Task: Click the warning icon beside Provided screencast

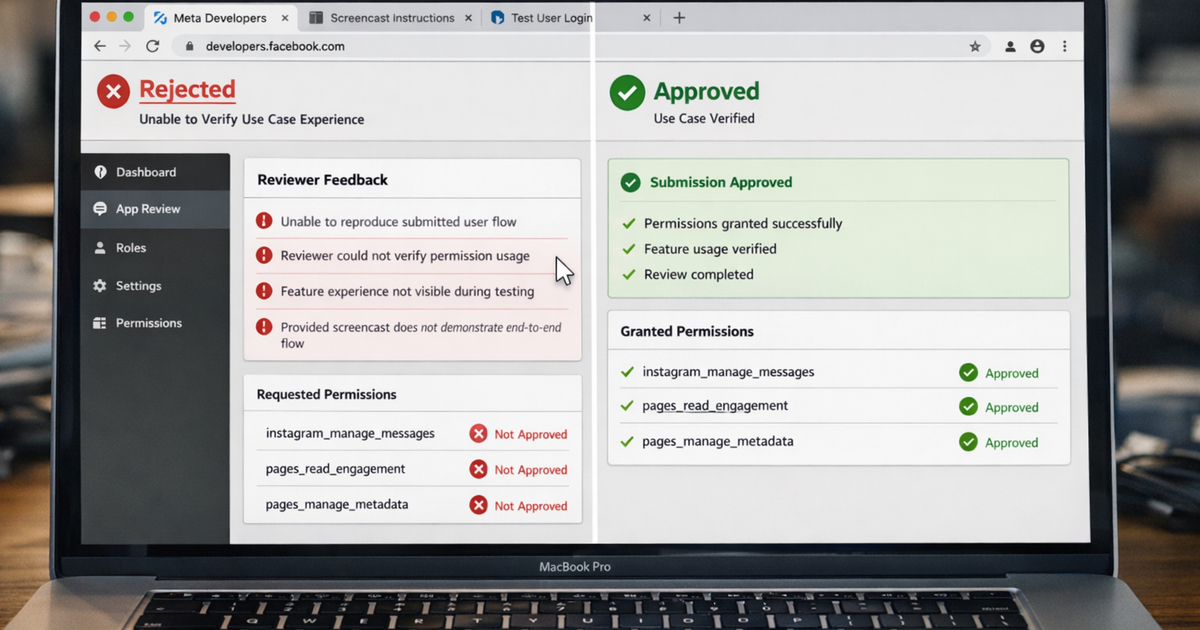Action: coord(264,326)
